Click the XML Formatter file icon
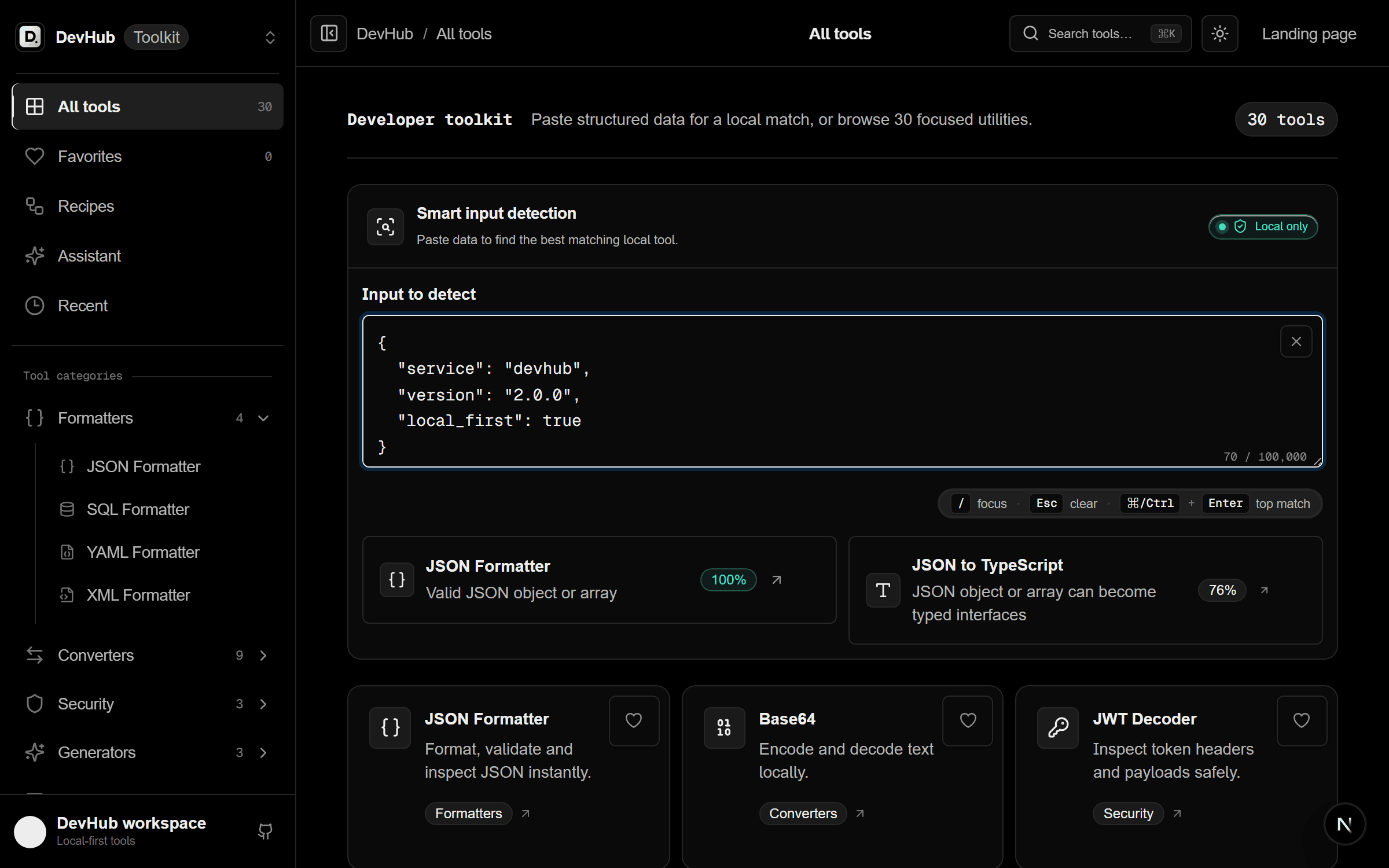 [x=67, y=595]
